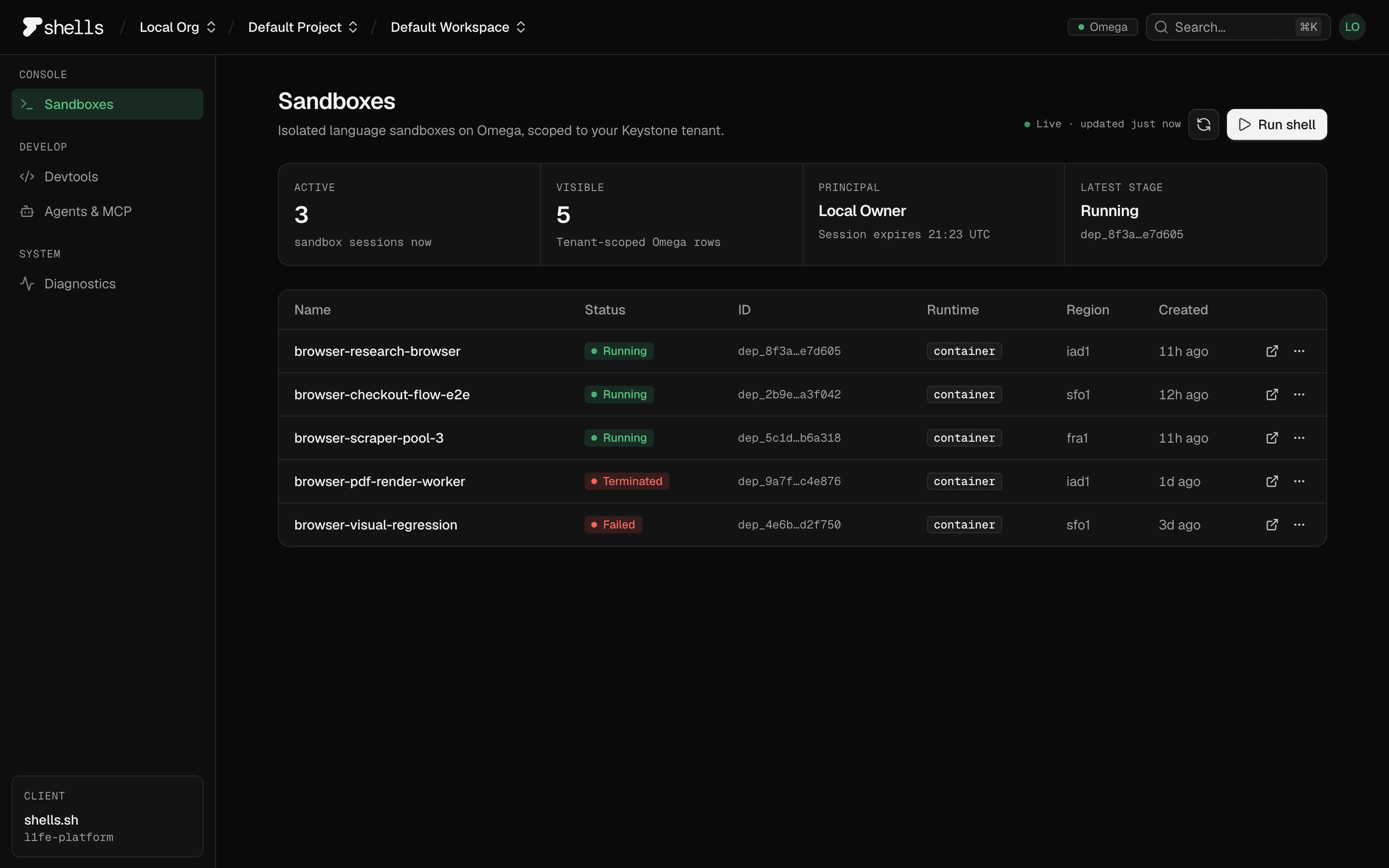Click the fra1 region cell
The height and width of the screenshot is (868, 1389).
(x=1077, y=438)
